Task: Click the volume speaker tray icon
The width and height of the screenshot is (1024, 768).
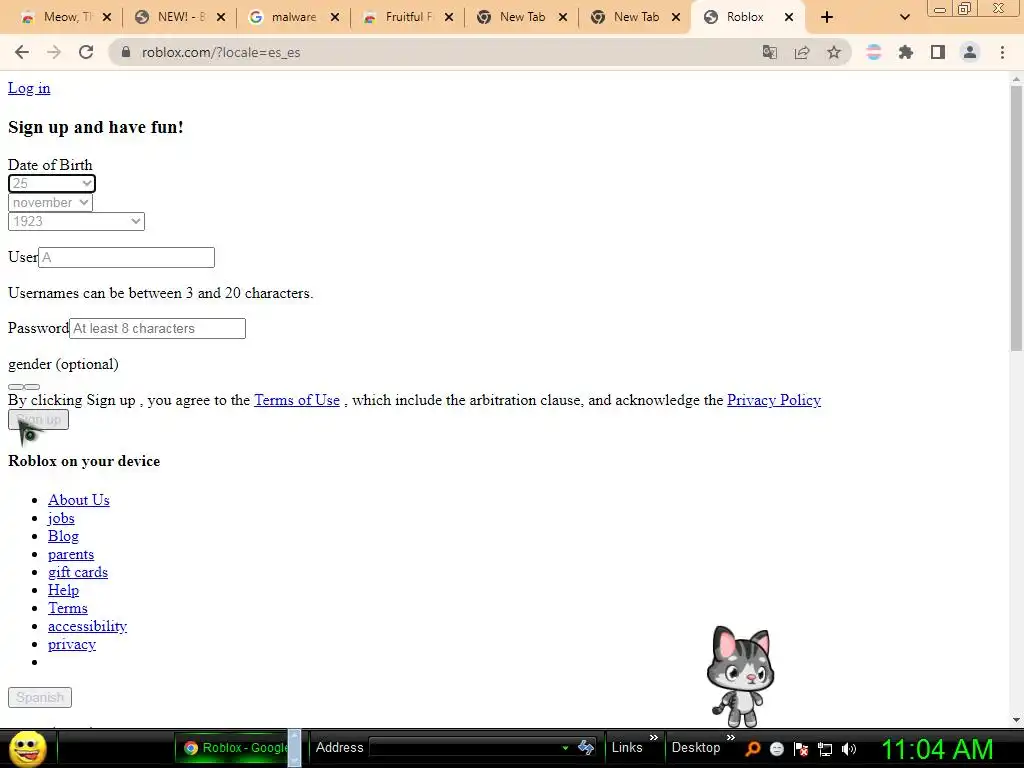Action: click(x=849, y=748)
